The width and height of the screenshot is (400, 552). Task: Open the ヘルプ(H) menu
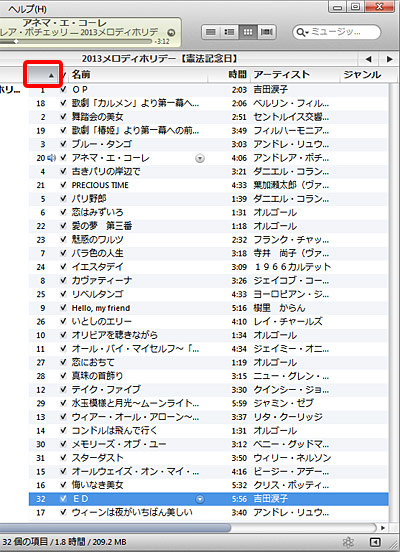[27, 9]
